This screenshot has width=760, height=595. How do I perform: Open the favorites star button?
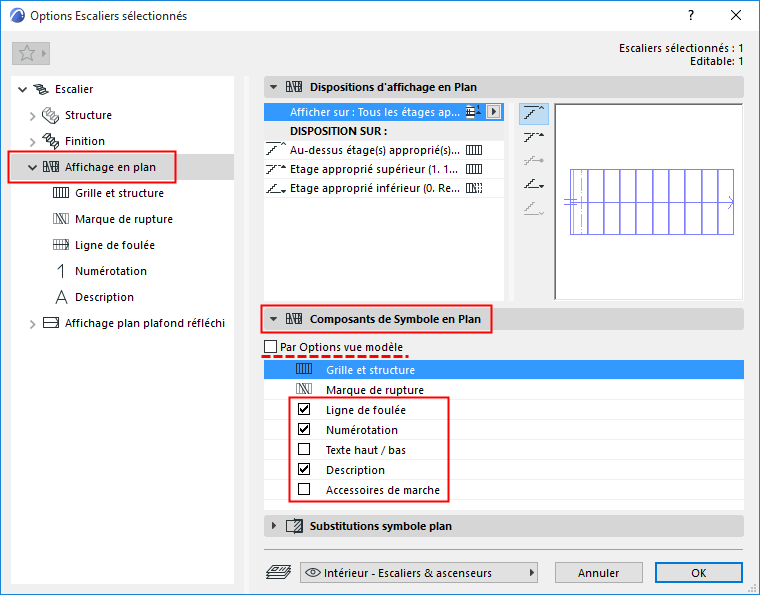pyautogui.click(x=31, y=53)
